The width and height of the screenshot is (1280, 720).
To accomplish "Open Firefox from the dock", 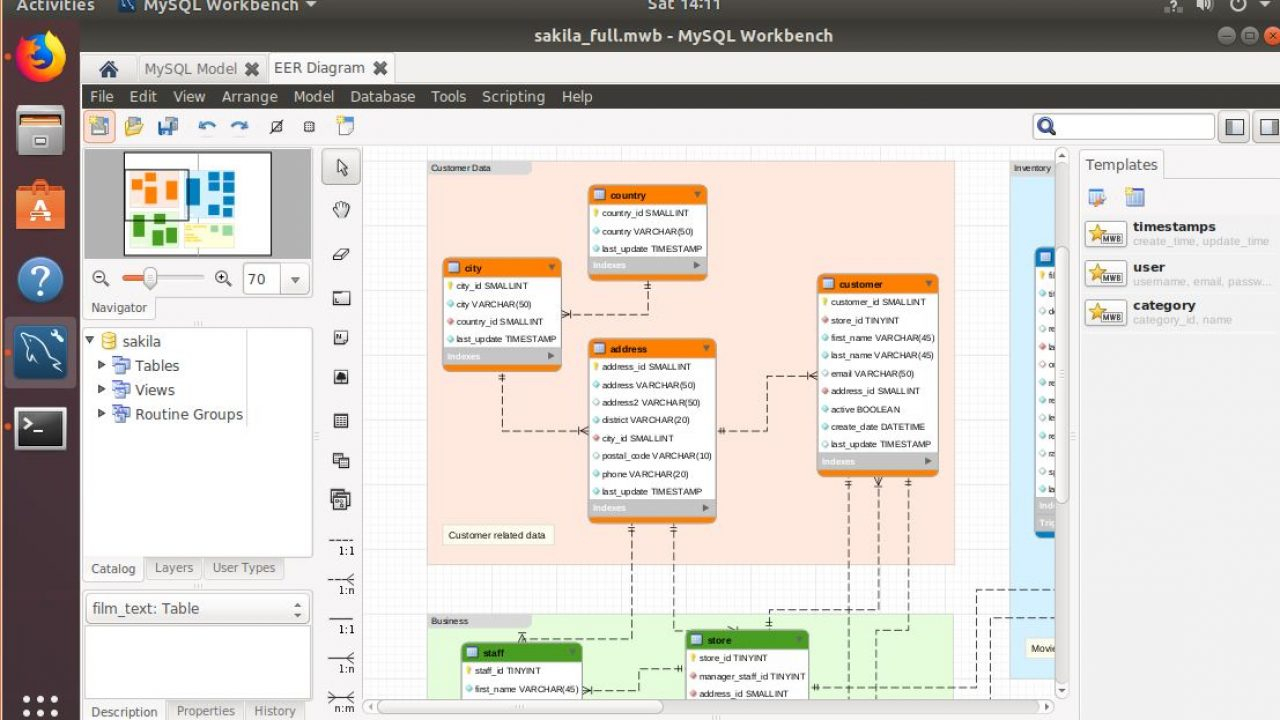I will [x=40, y=56].
